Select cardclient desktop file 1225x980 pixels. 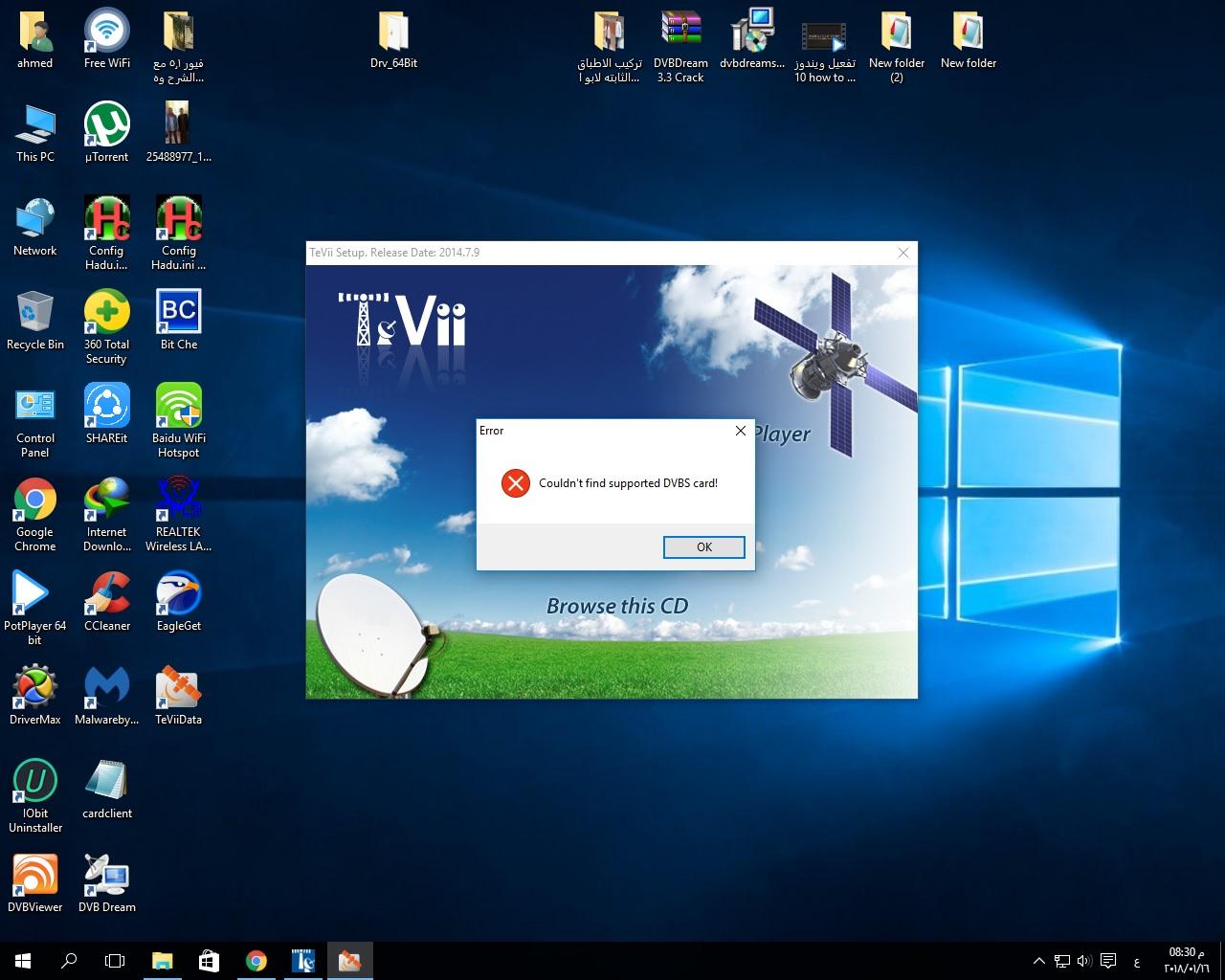tap(107, 791)
